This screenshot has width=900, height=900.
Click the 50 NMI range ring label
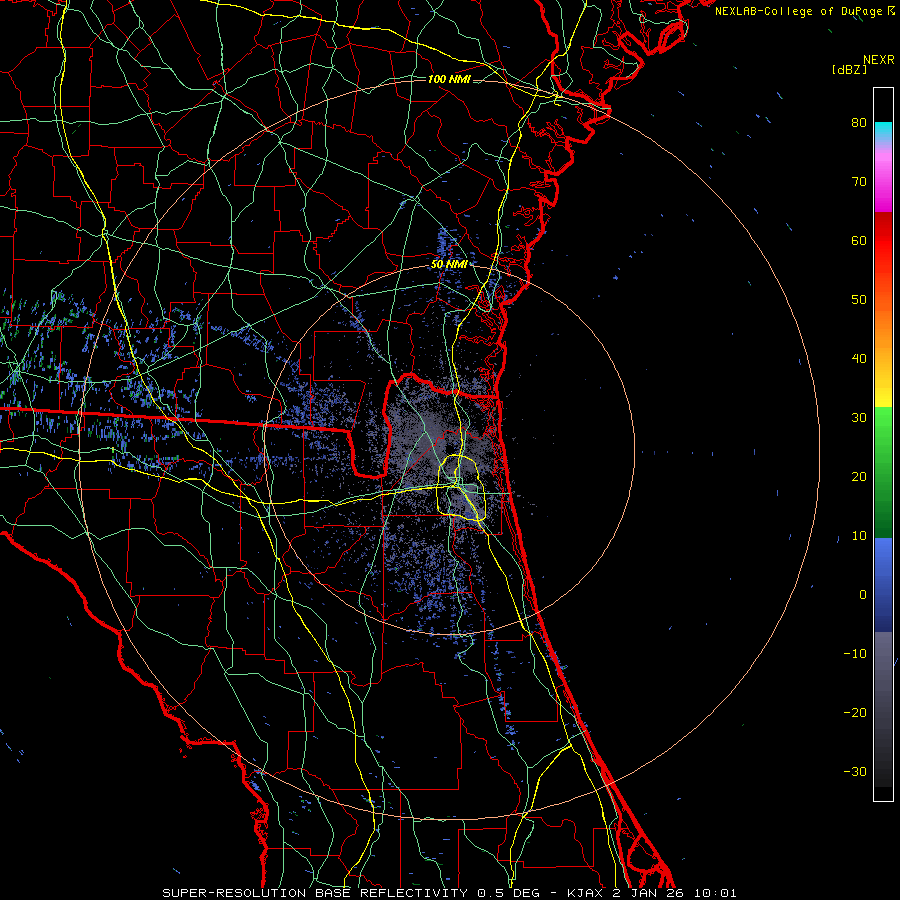tap(449, 265)
